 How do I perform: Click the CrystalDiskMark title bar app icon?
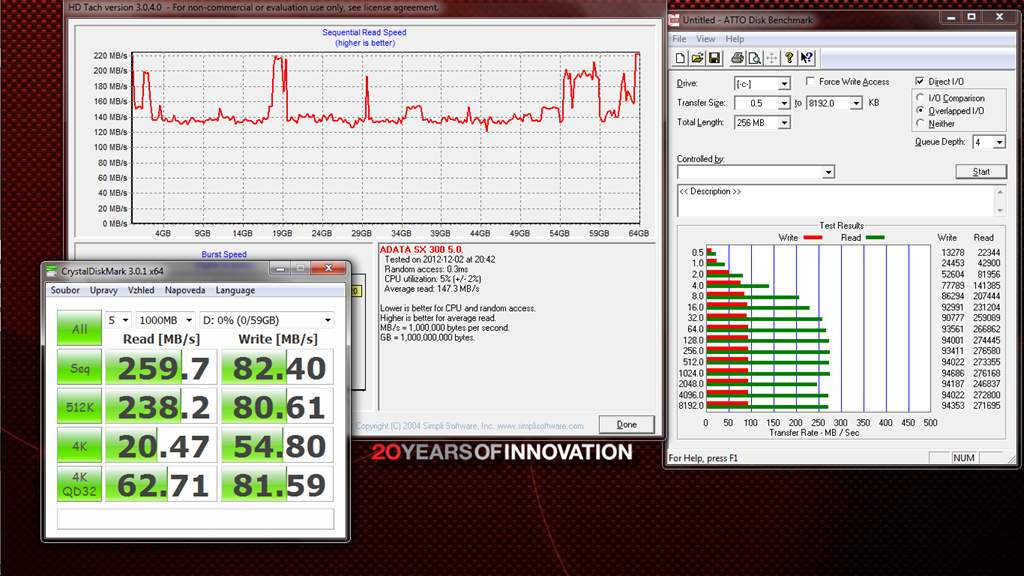52,270
